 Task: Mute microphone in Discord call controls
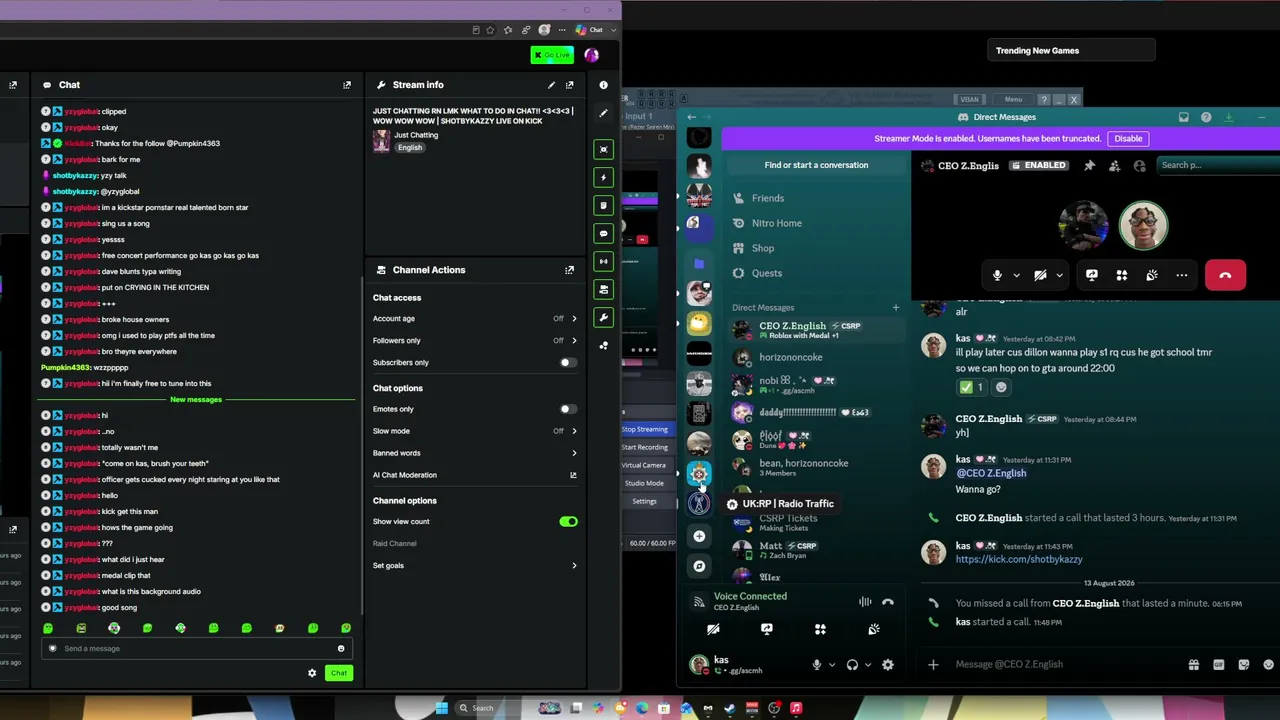[x=997, y=275]
